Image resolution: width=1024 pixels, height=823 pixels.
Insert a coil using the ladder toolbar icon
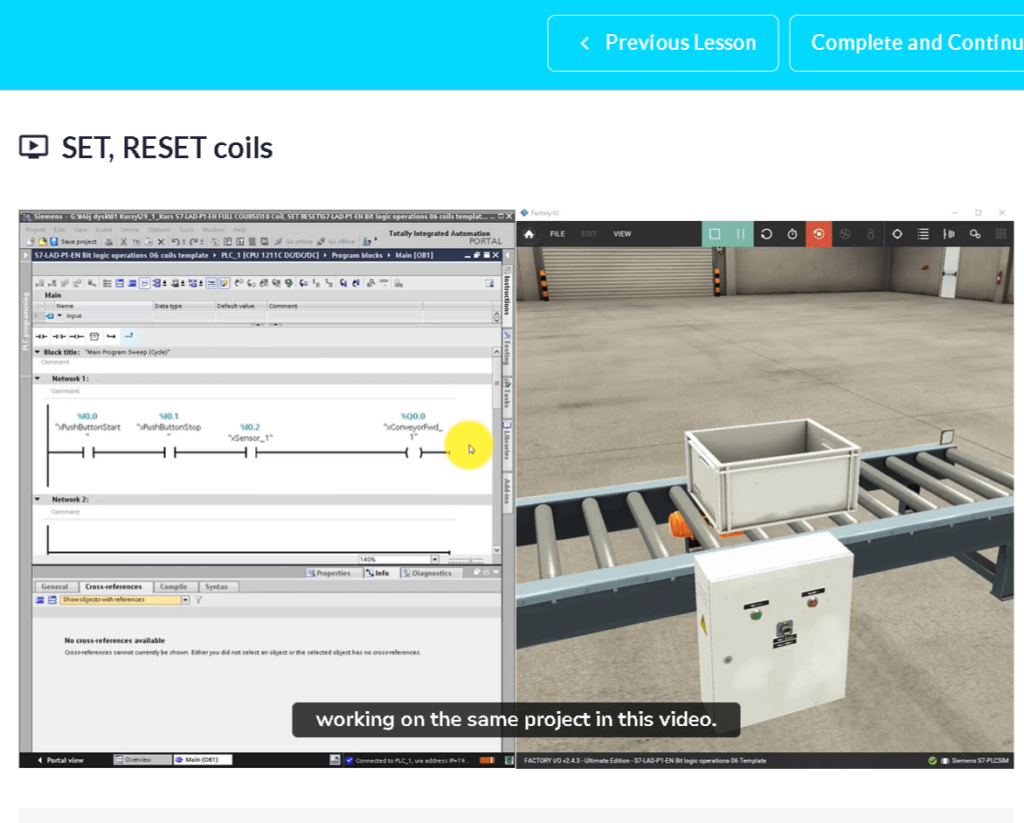pyautogui.click(x=76, y=334)
